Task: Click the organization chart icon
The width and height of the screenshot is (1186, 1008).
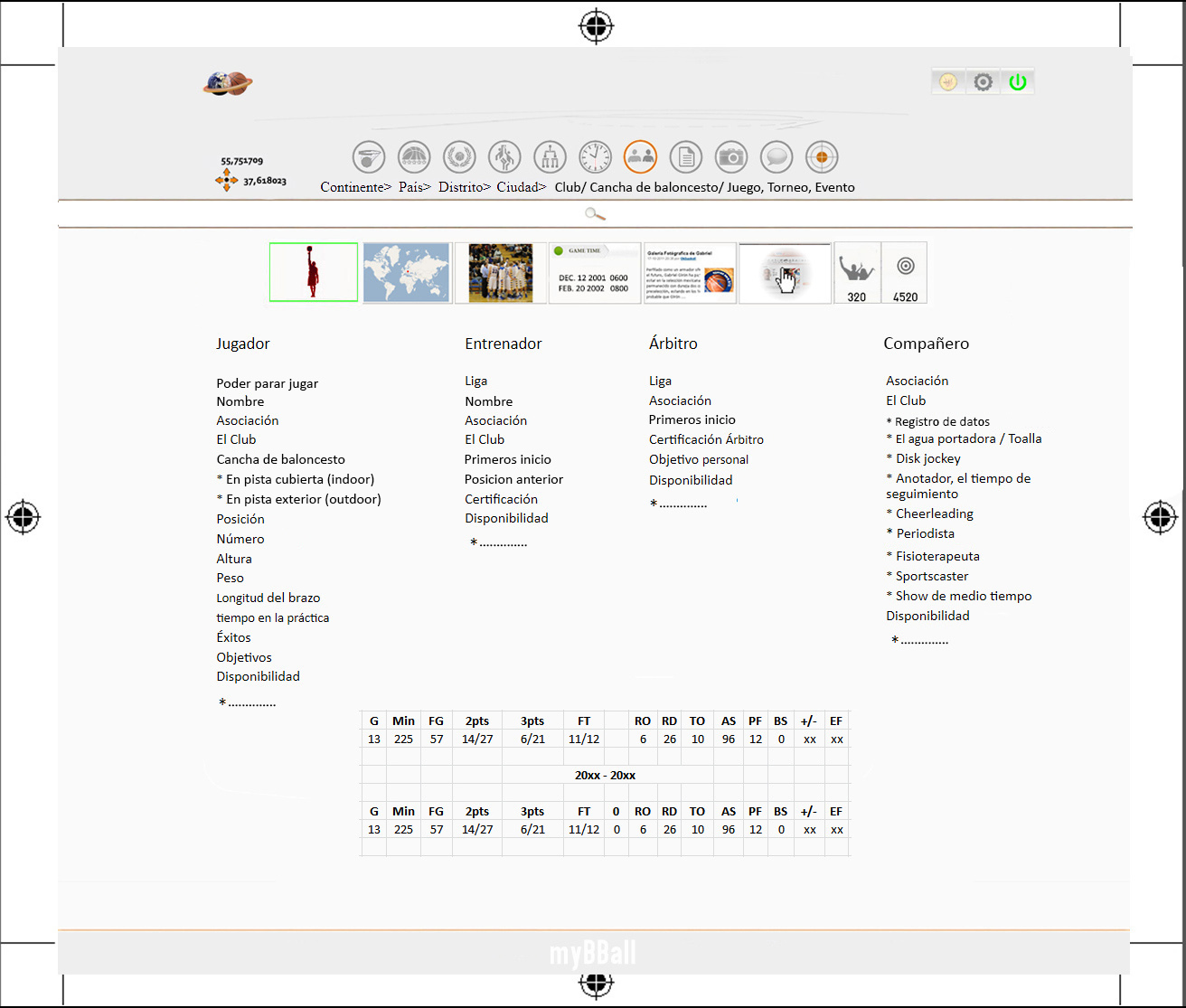Action: (x=550, y=157)
